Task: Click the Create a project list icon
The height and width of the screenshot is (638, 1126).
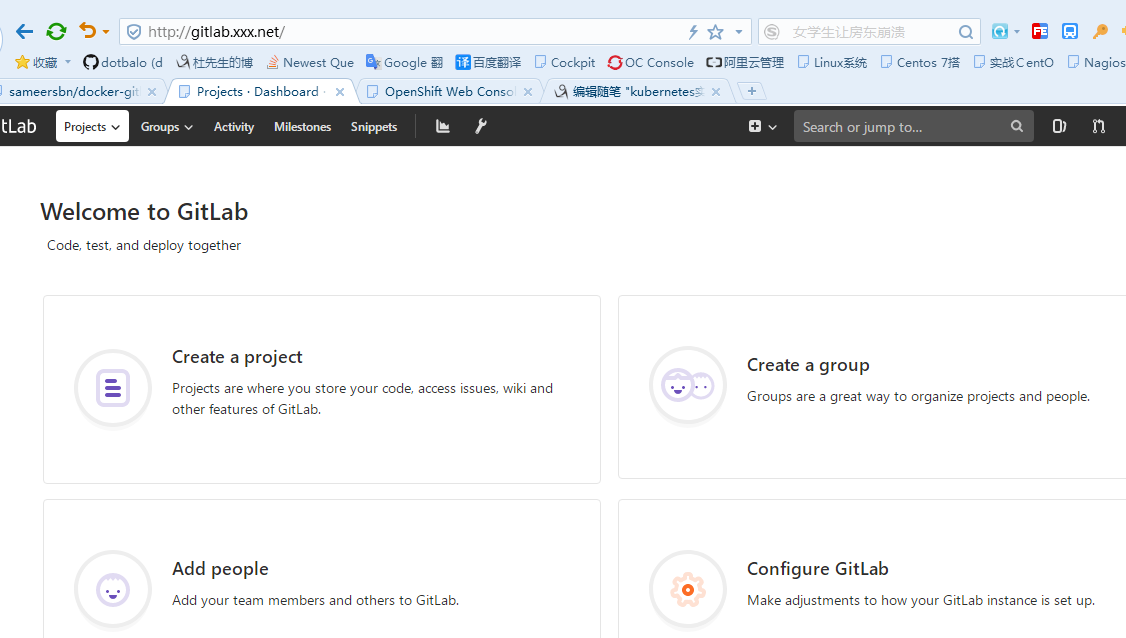Action: [x=113, y=388]
